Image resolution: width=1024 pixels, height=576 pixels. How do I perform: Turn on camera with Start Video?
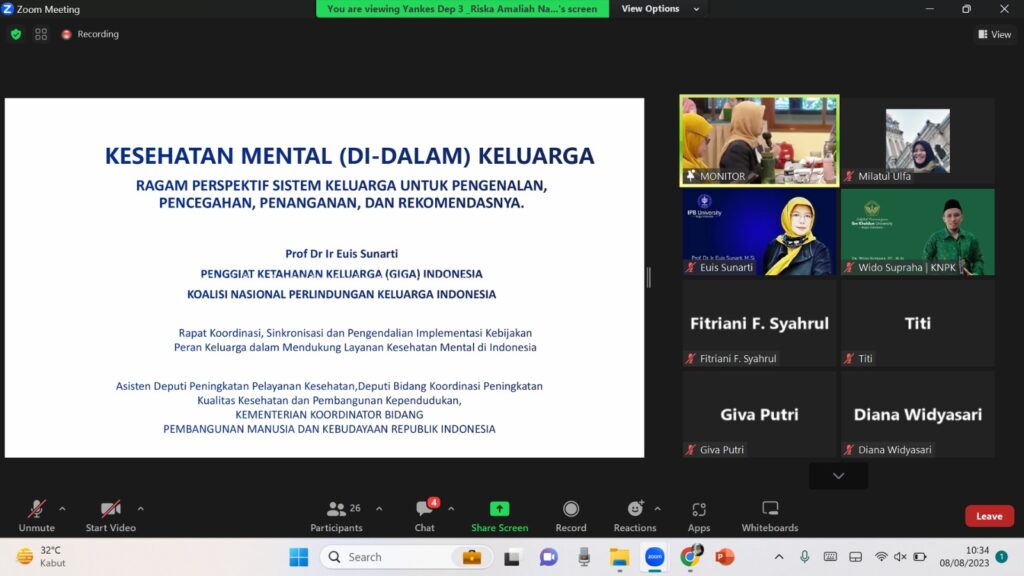[x=110, y=515]
